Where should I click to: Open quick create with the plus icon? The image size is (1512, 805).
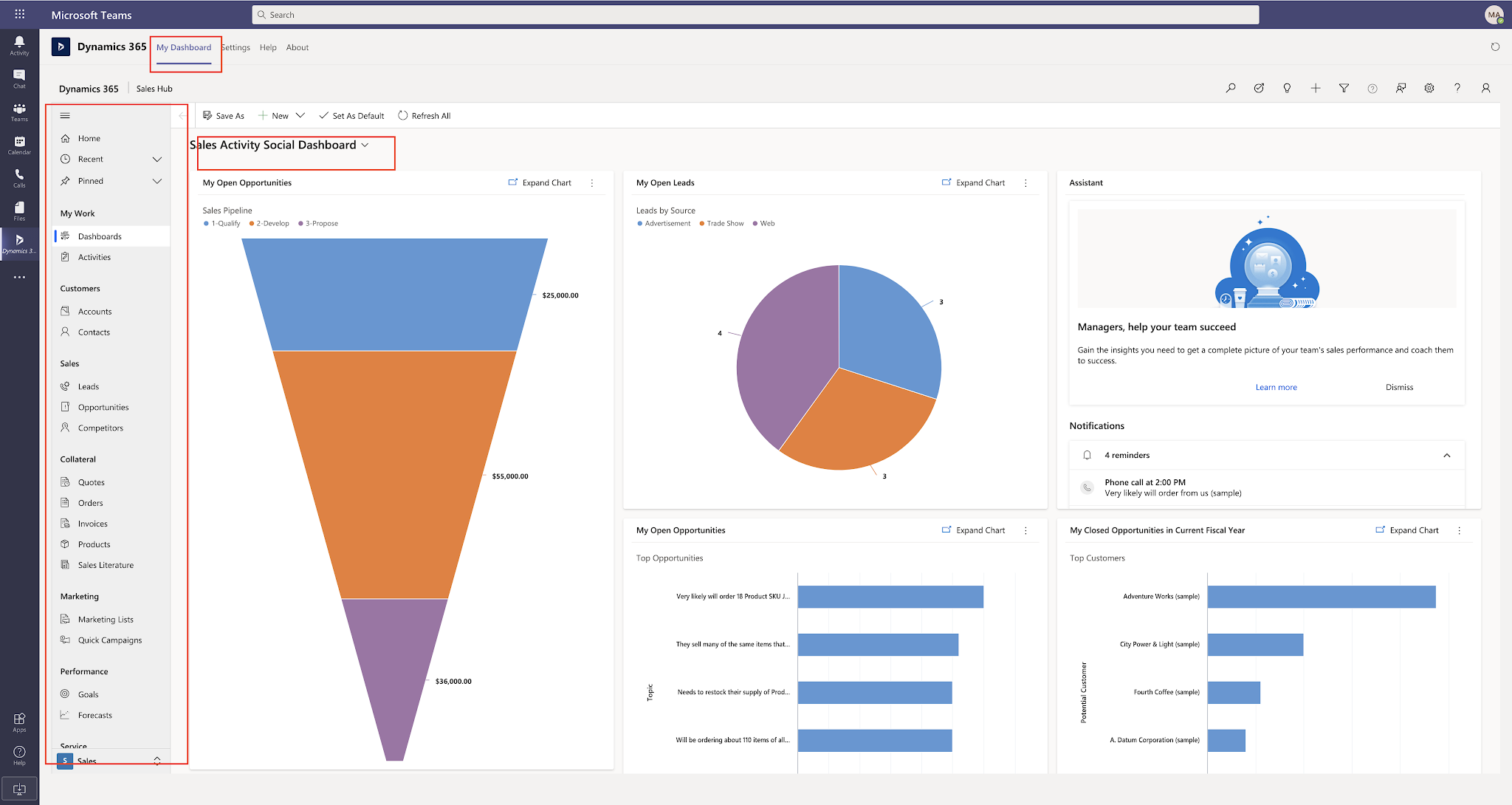tap(1316, 88)
